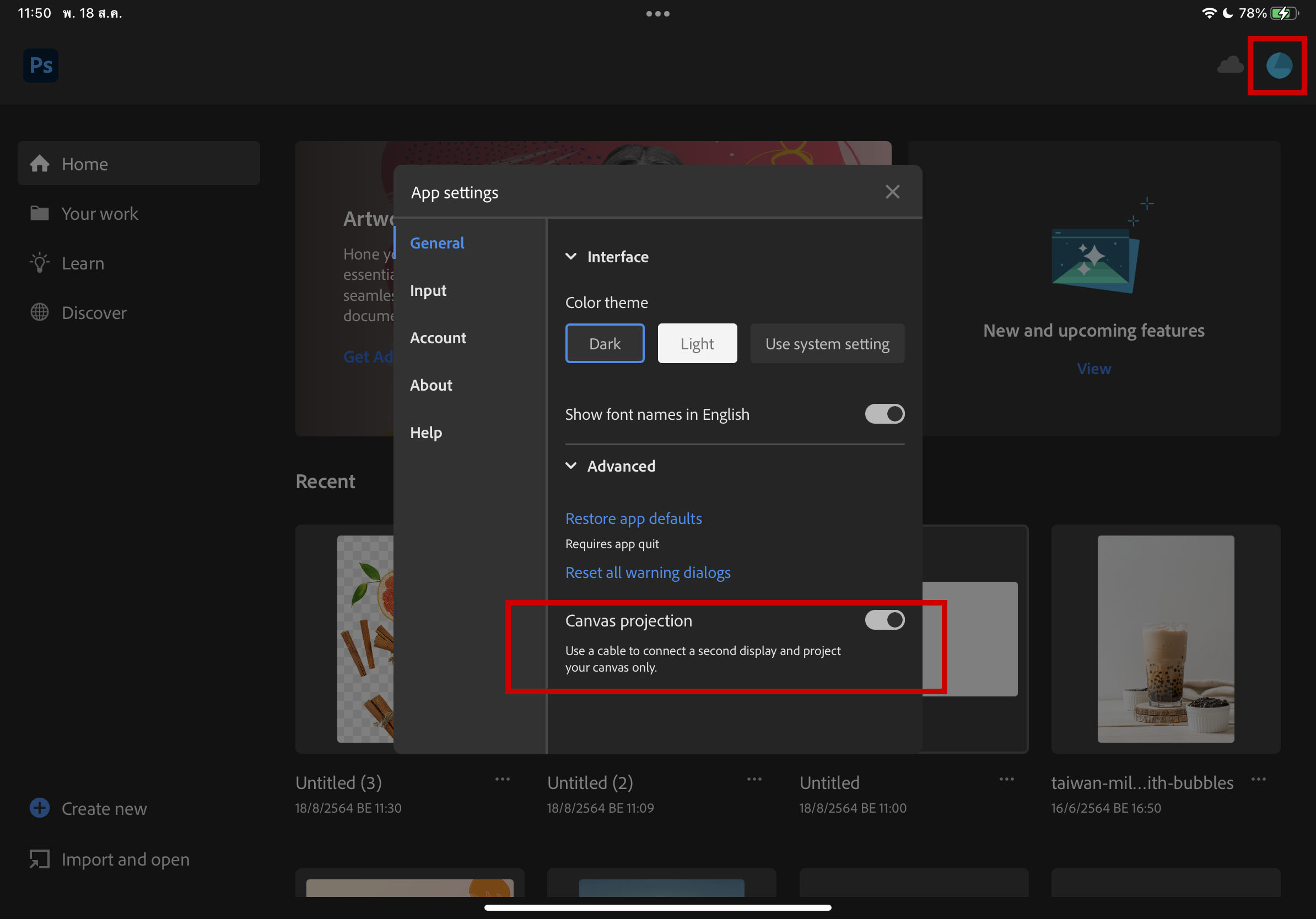
Task: Click the Photoshop Ps logo icon
Action: pos(41,66)
